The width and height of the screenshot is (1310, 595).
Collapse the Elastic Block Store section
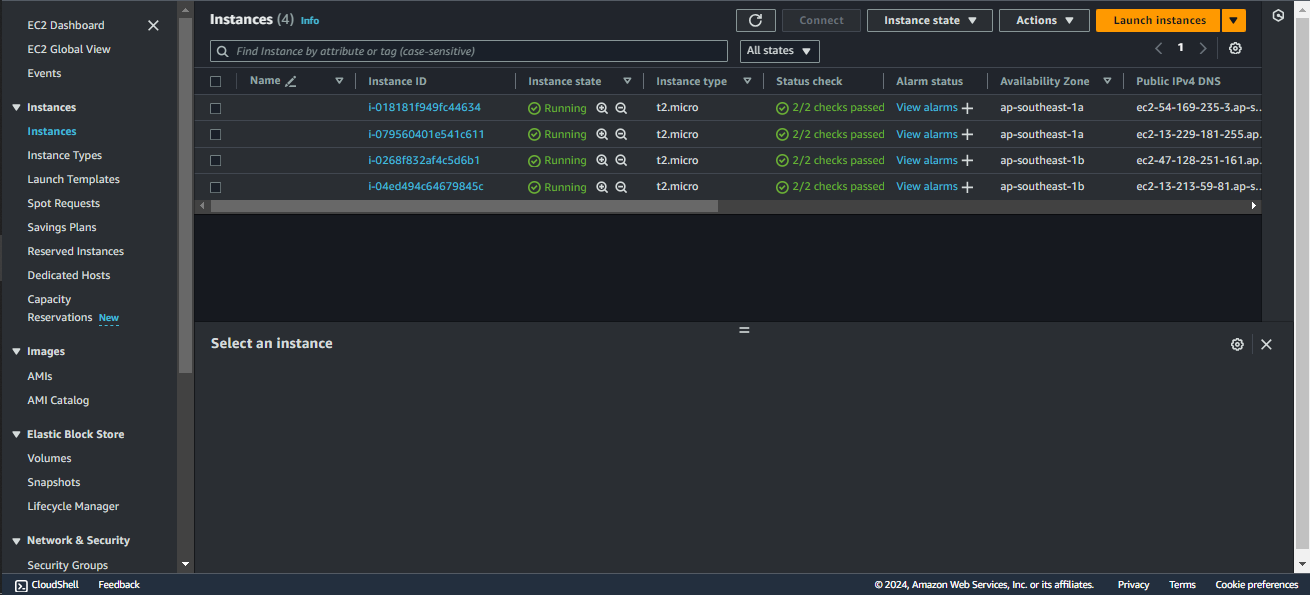pyautogui.click(x=16, y=434)
